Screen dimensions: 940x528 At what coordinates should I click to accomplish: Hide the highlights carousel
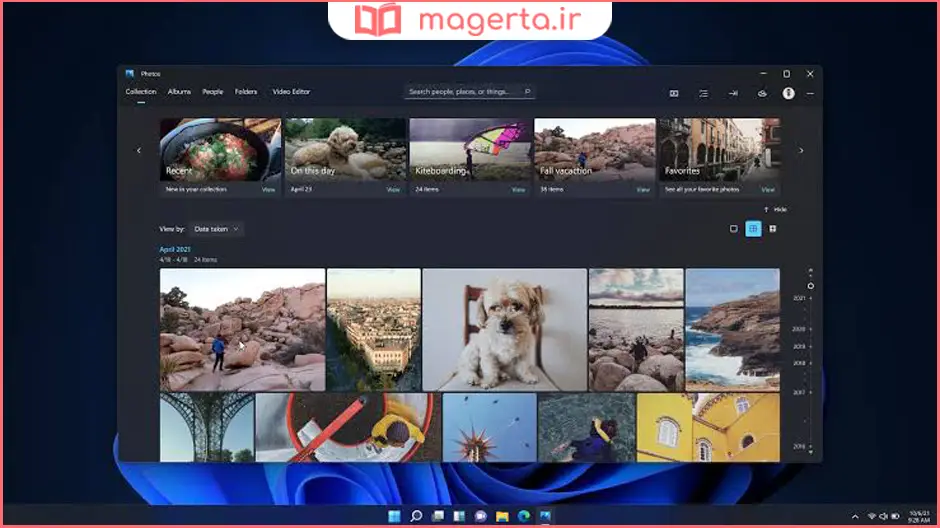point(775,209)
